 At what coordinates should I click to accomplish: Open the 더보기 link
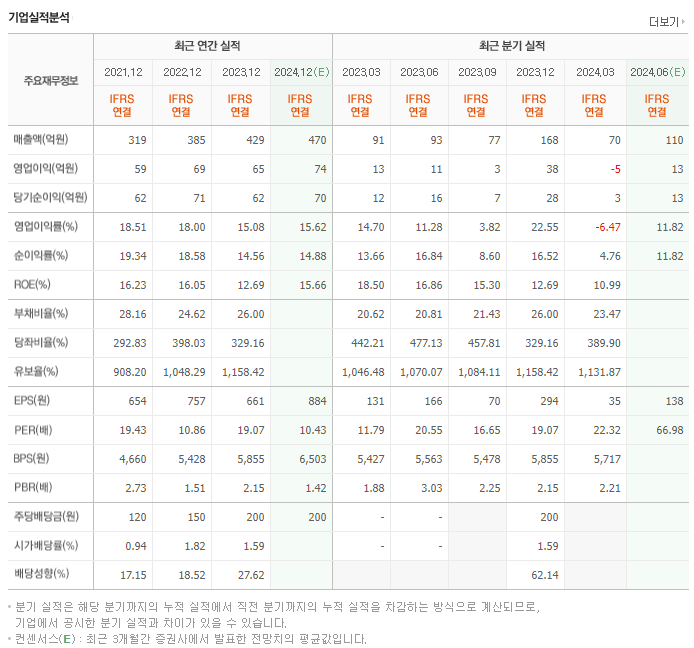tap(667, 21)
